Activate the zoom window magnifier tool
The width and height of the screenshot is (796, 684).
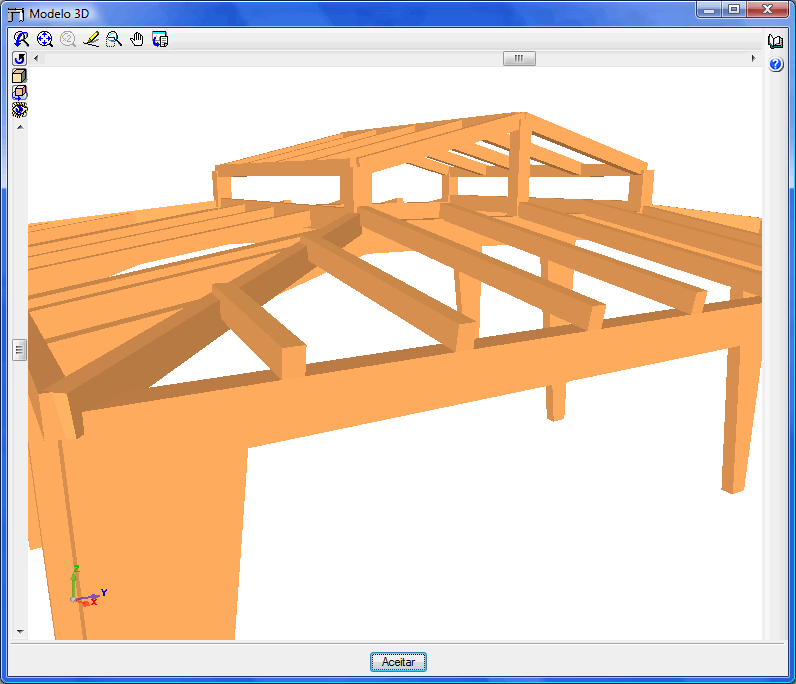[x=114, y=39]
